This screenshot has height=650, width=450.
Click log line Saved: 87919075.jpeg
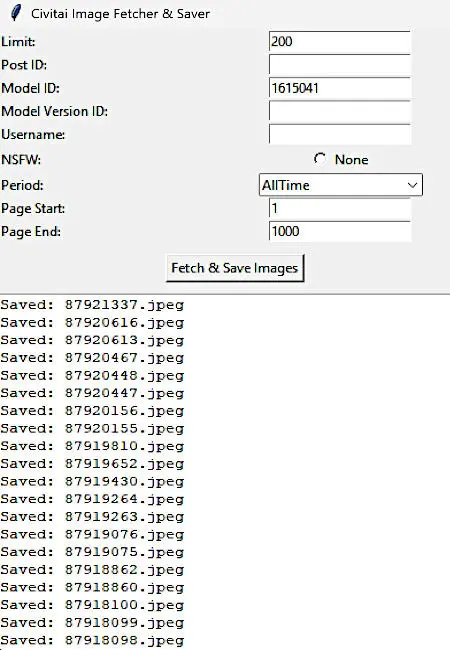coord(92,553)
